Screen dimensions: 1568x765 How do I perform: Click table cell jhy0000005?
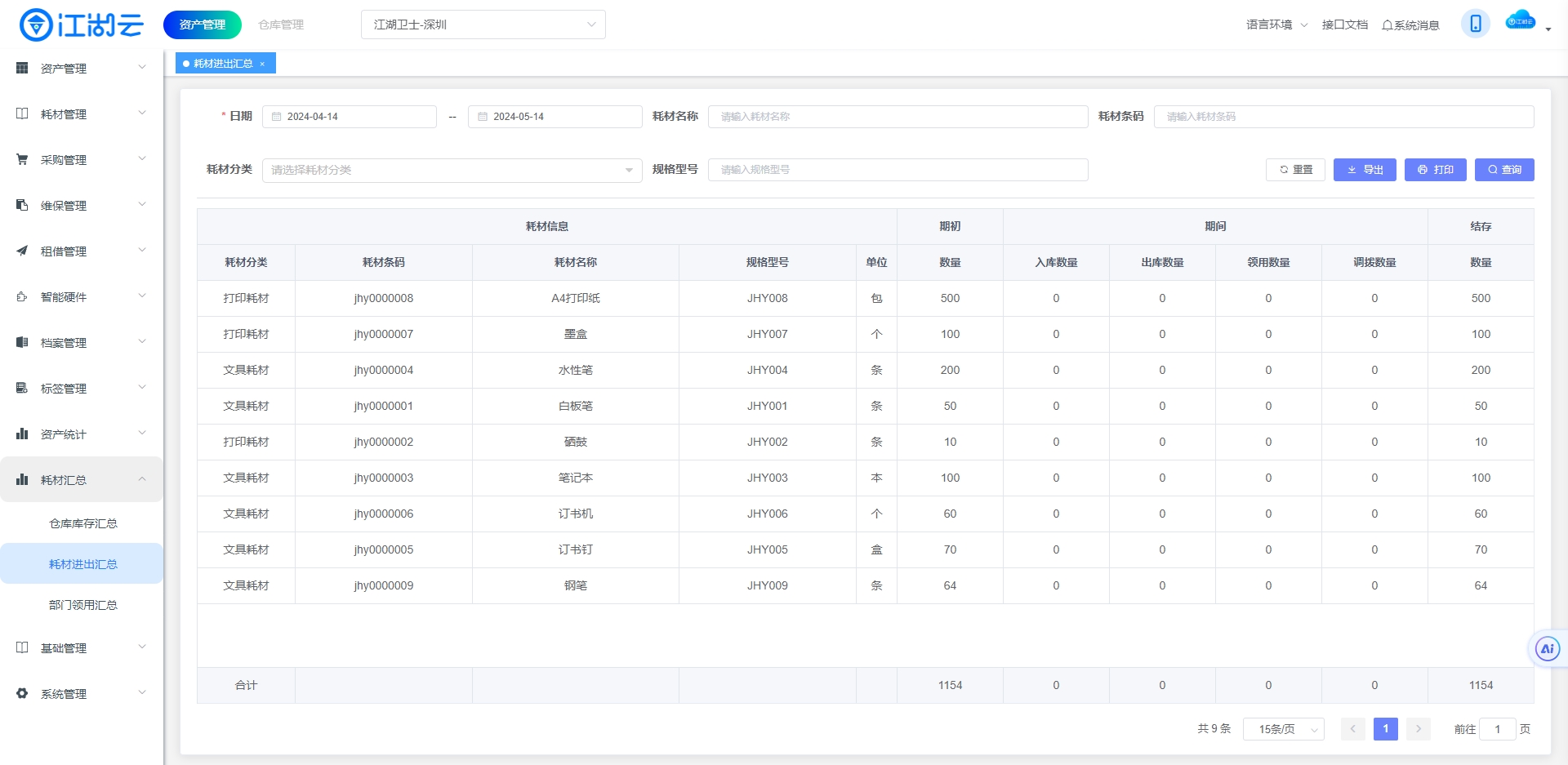point(384,549)
